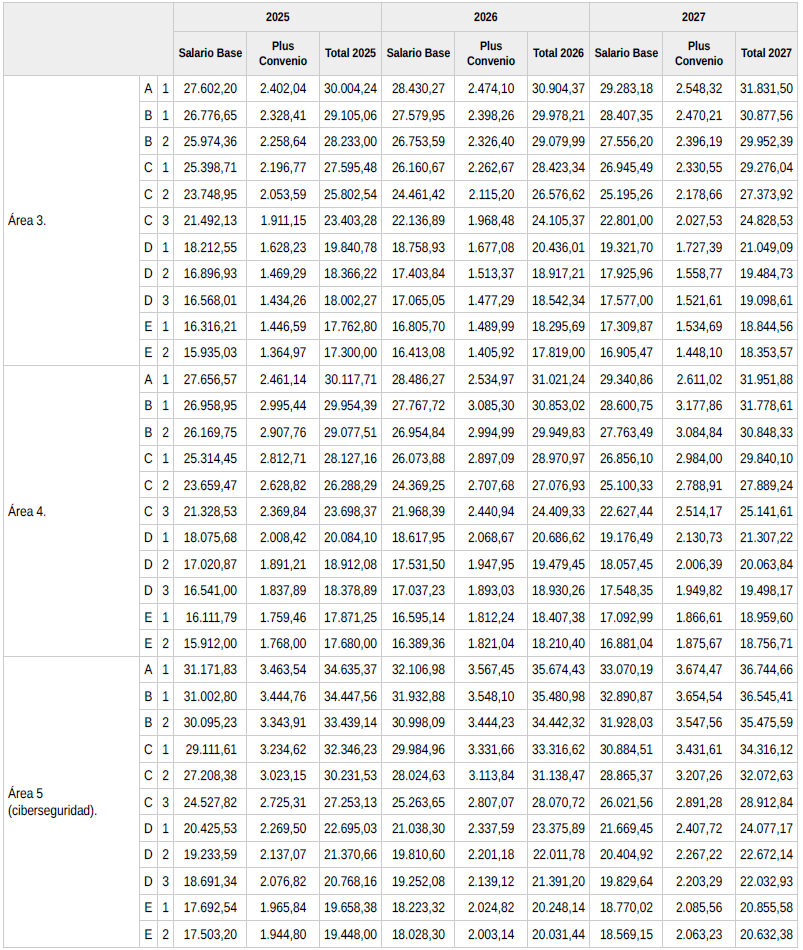Screen dimensions: 803x950
Task: Click the 2026 year column header
Action: click(x=485, y=17)
